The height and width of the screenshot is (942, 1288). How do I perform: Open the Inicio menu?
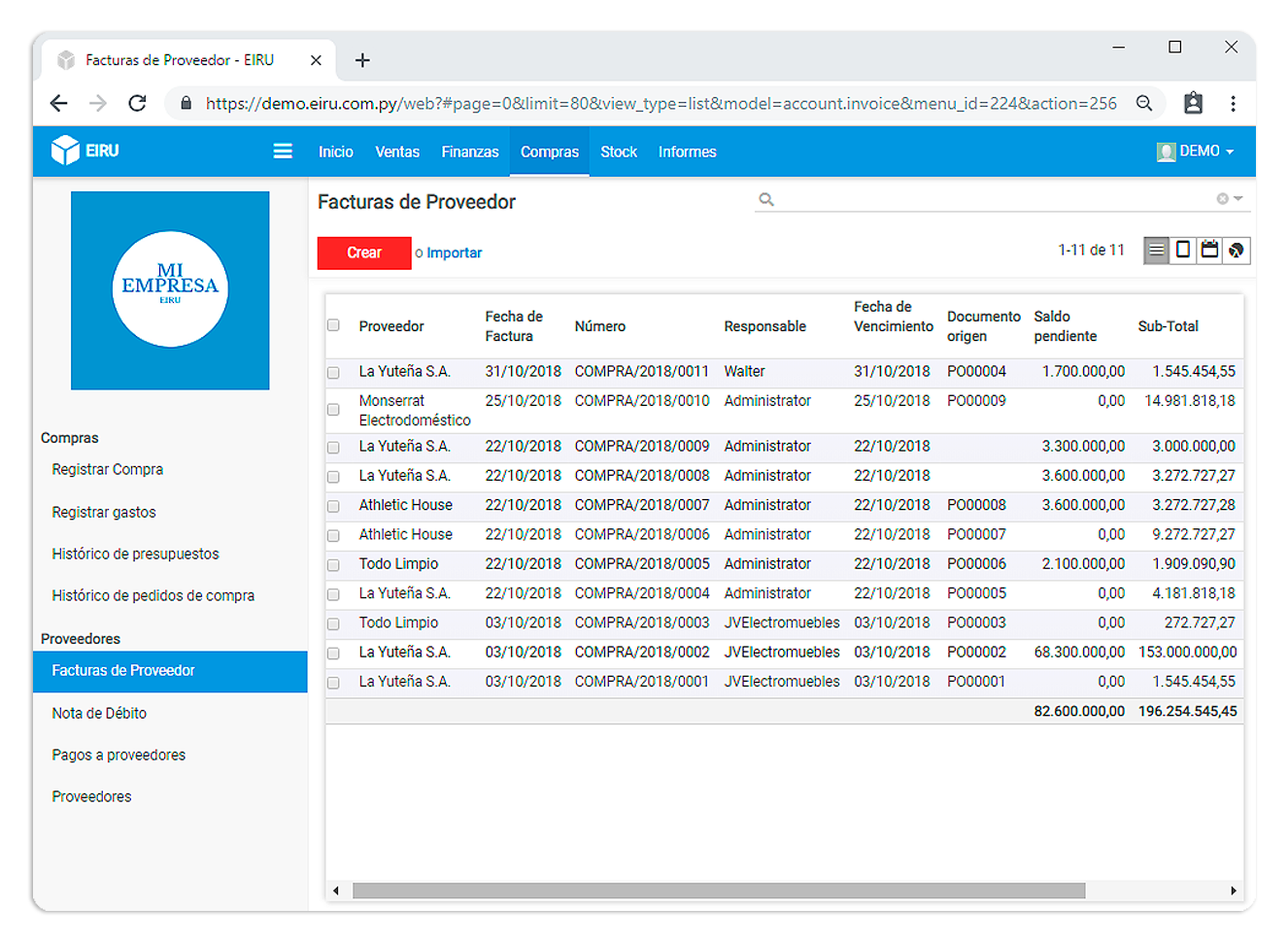click(x=336, y=151)
